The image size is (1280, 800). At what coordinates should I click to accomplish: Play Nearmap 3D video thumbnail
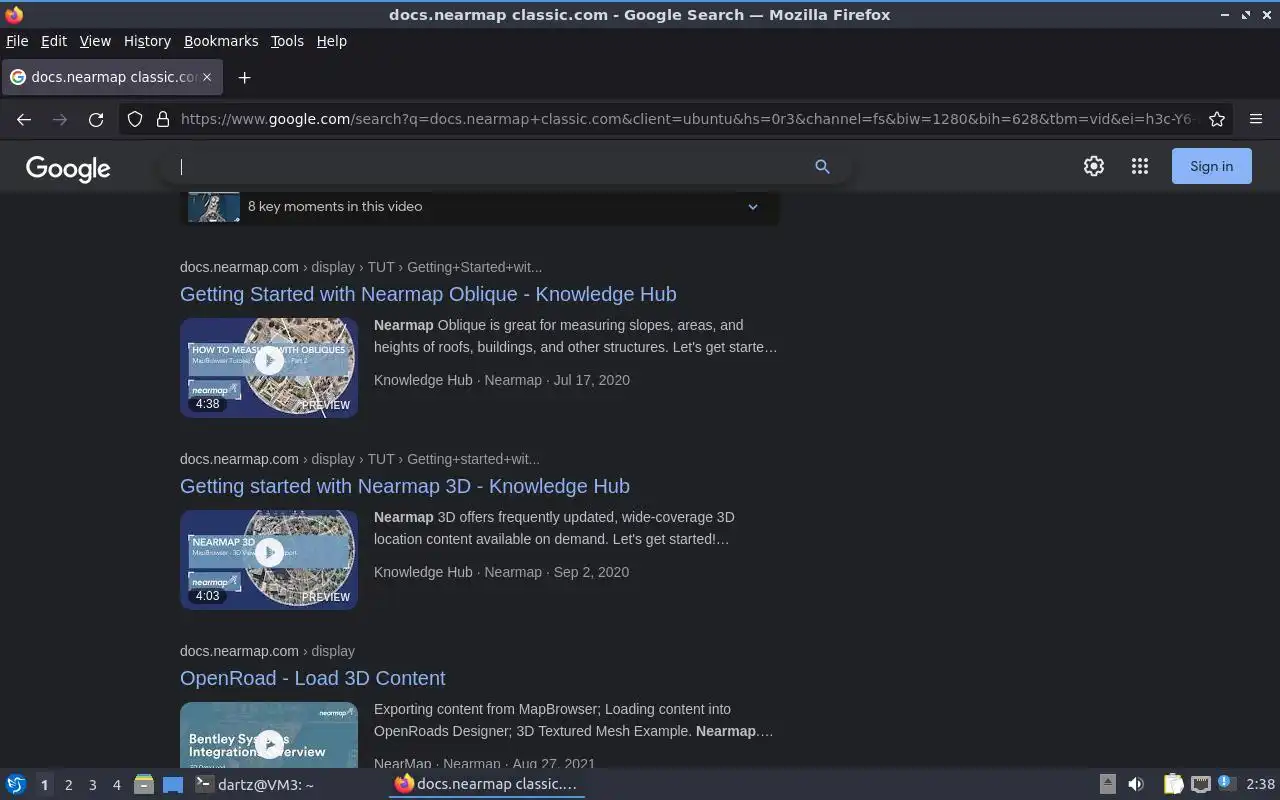click(x=269, y=559)
